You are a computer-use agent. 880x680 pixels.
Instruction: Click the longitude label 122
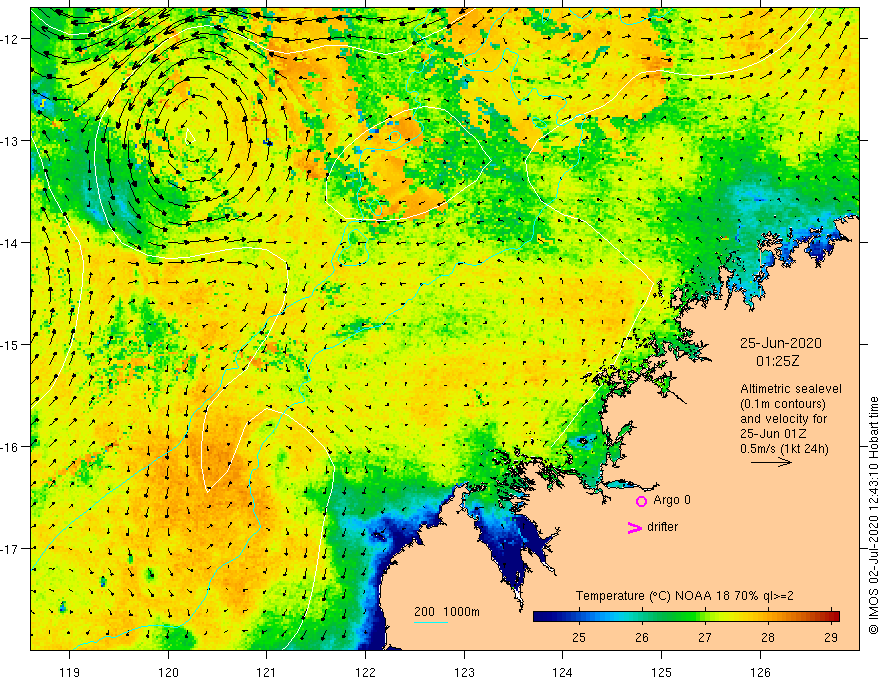(x=365, y=672)
